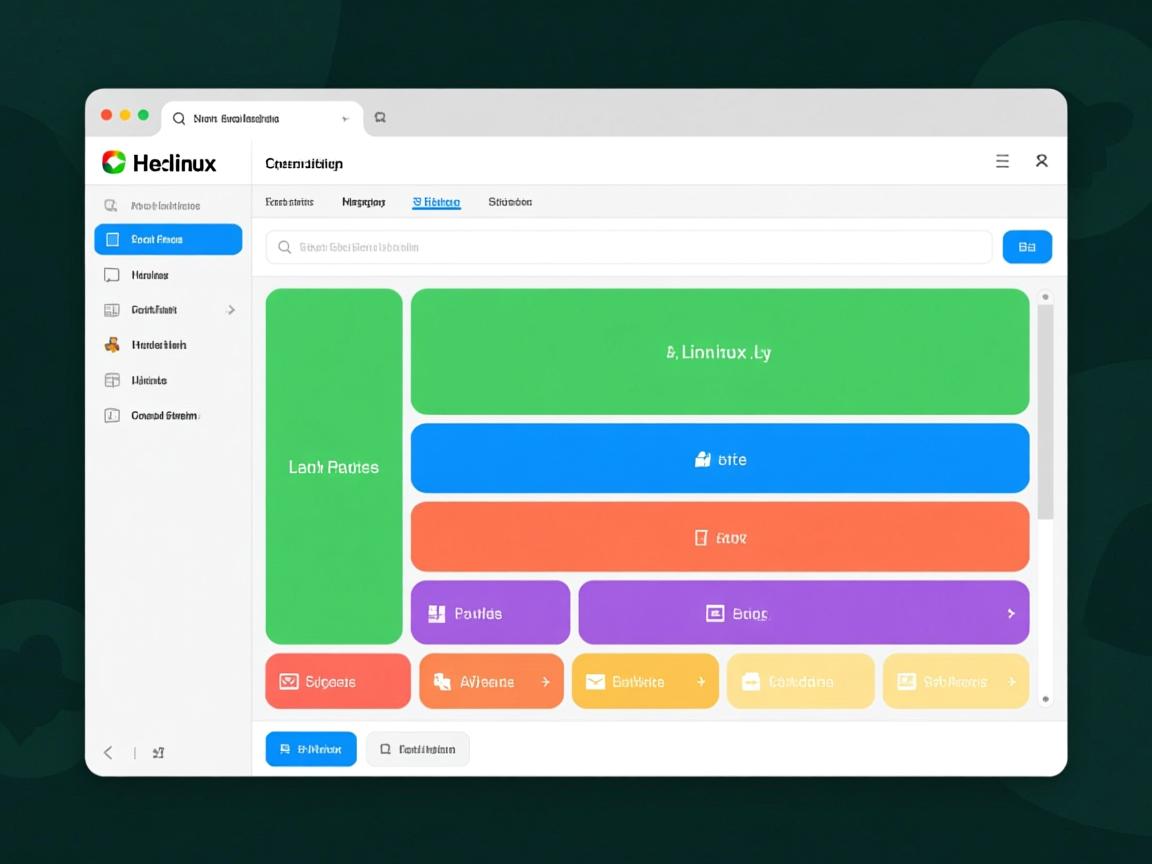Switch to the underlined blue tab
Screen dimensions: 1152x864
coord(436,202)
